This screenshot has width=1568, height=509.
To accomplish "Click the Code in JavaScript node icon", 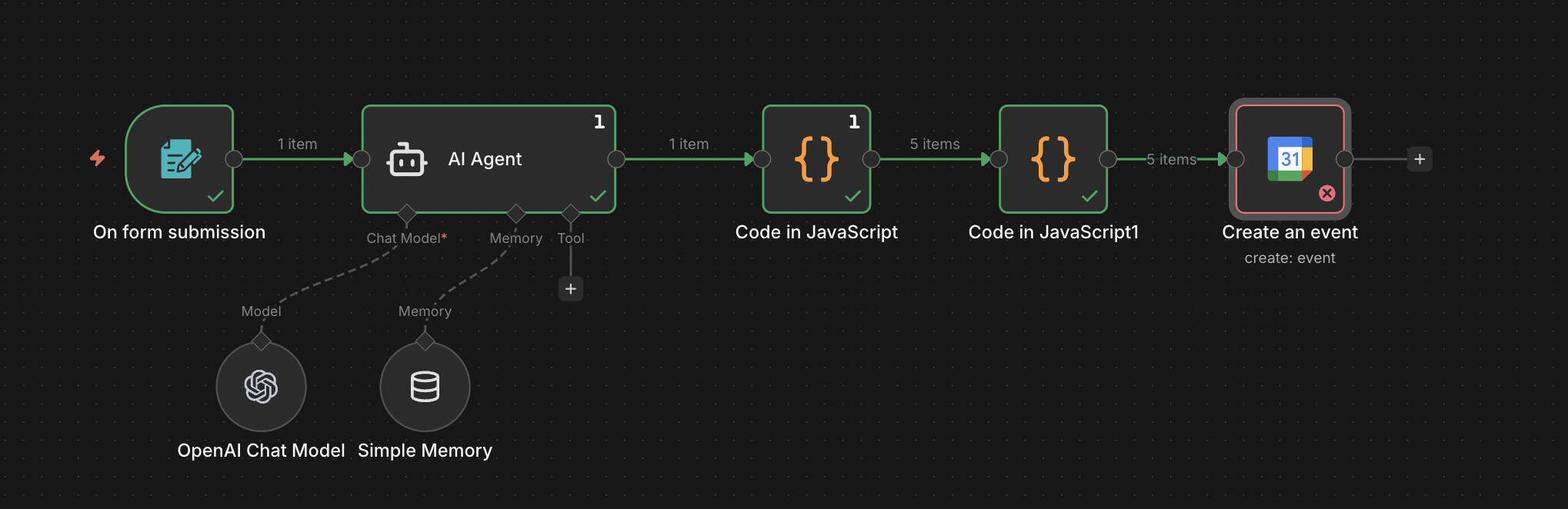I will pyautogui.click(x=816, y=159).
